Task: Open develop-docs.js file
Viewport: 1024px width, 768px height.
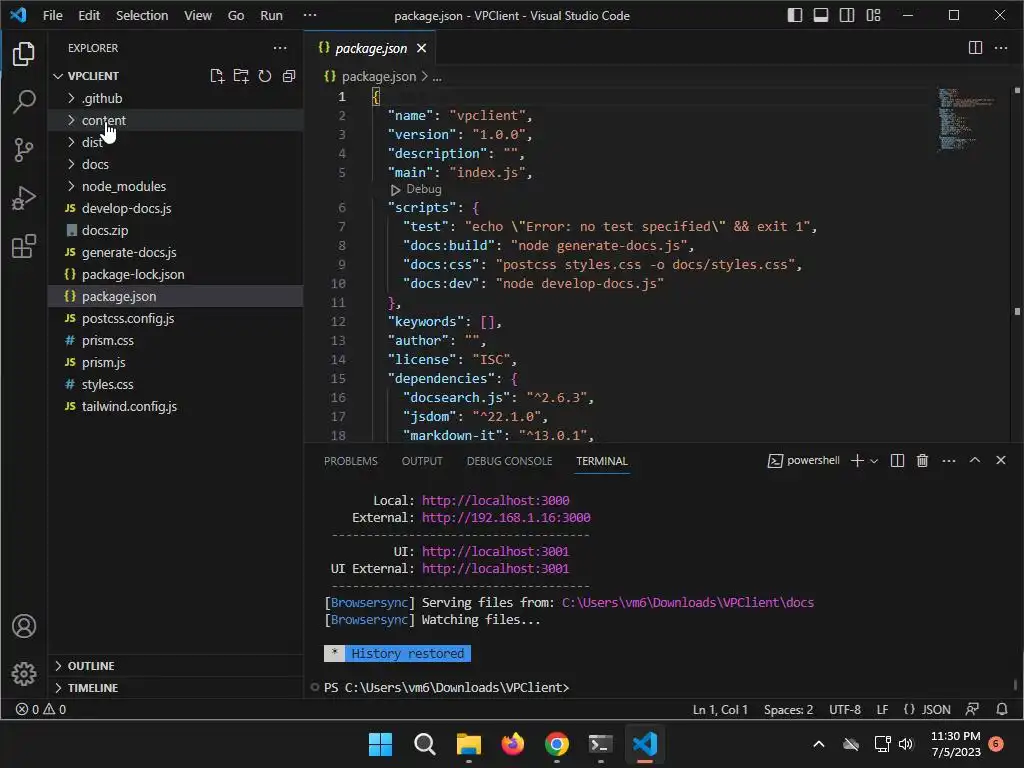Action: tap(175, 208)
